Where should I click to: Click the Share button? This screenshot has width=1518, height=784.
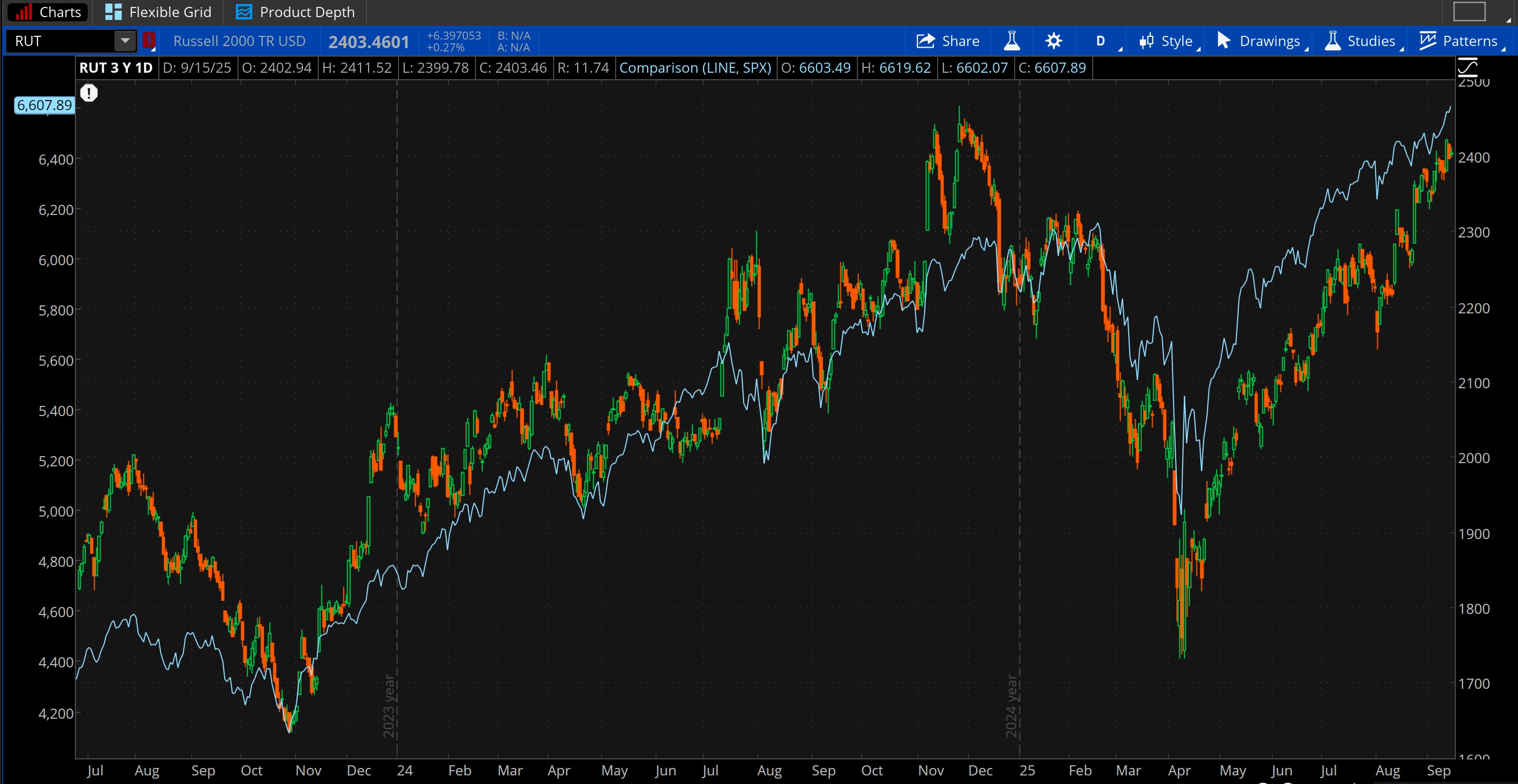(948, 41)
